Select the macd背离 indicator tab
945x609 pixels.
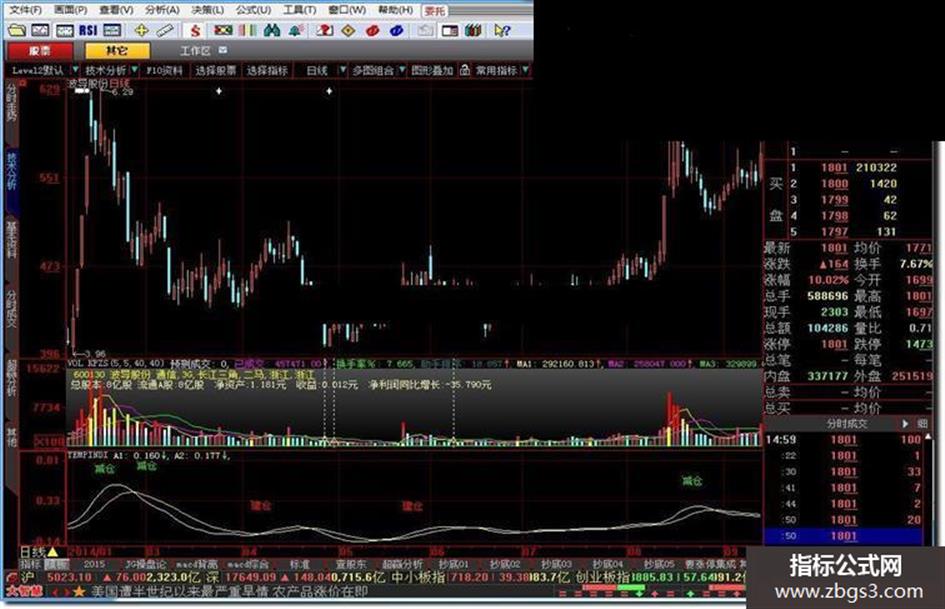196,564
